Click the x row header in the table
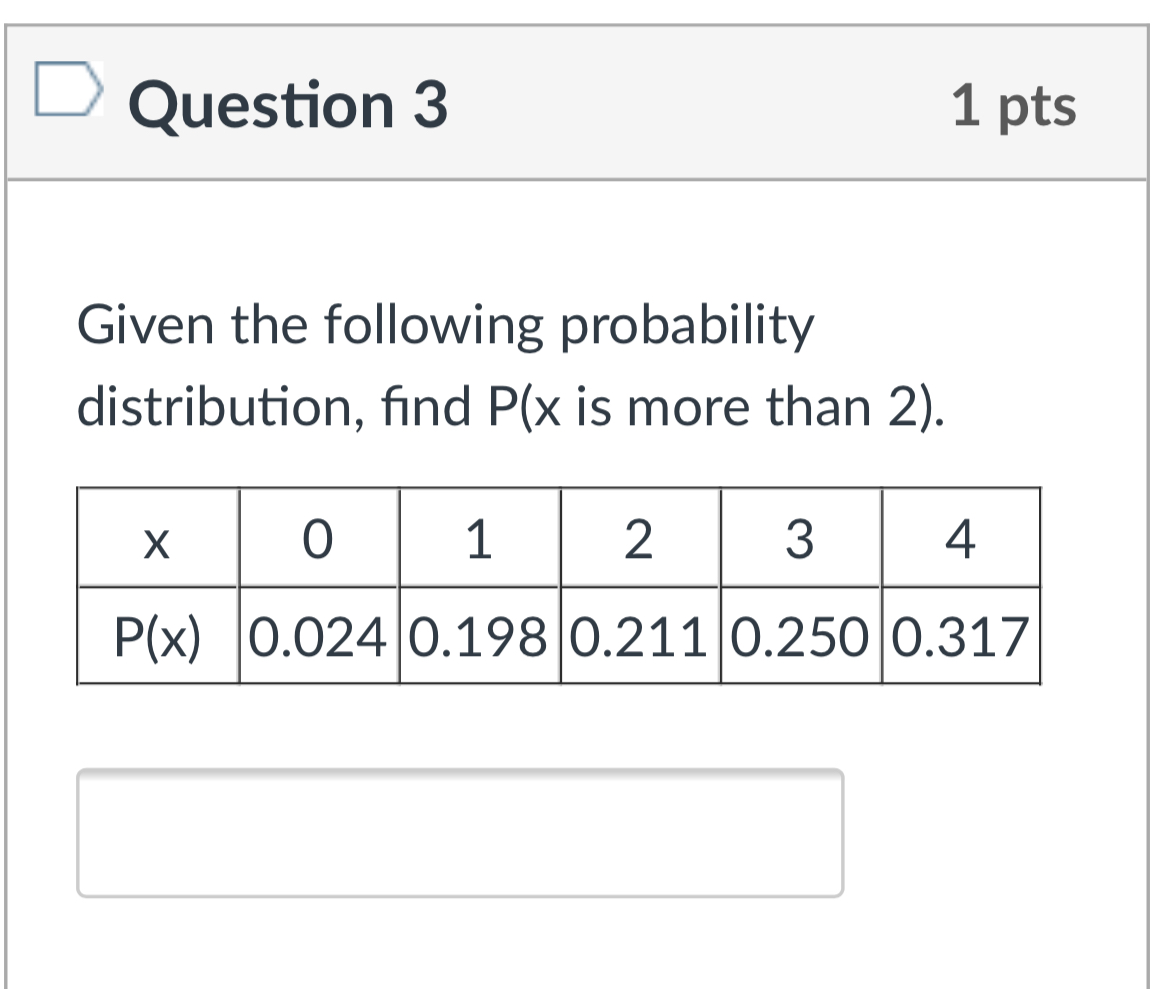The height and width of the screenshot is (989, 1170). (x=156, y=540)
